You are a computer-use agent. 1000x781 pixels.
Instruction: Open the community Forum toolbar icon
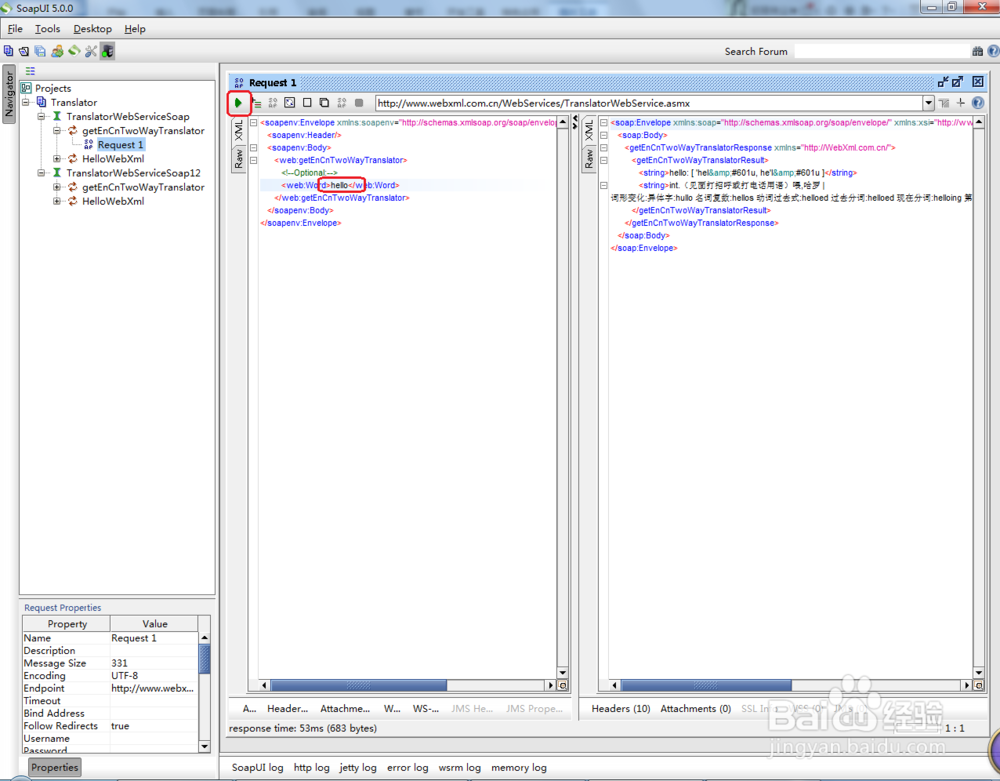point(57,51)
